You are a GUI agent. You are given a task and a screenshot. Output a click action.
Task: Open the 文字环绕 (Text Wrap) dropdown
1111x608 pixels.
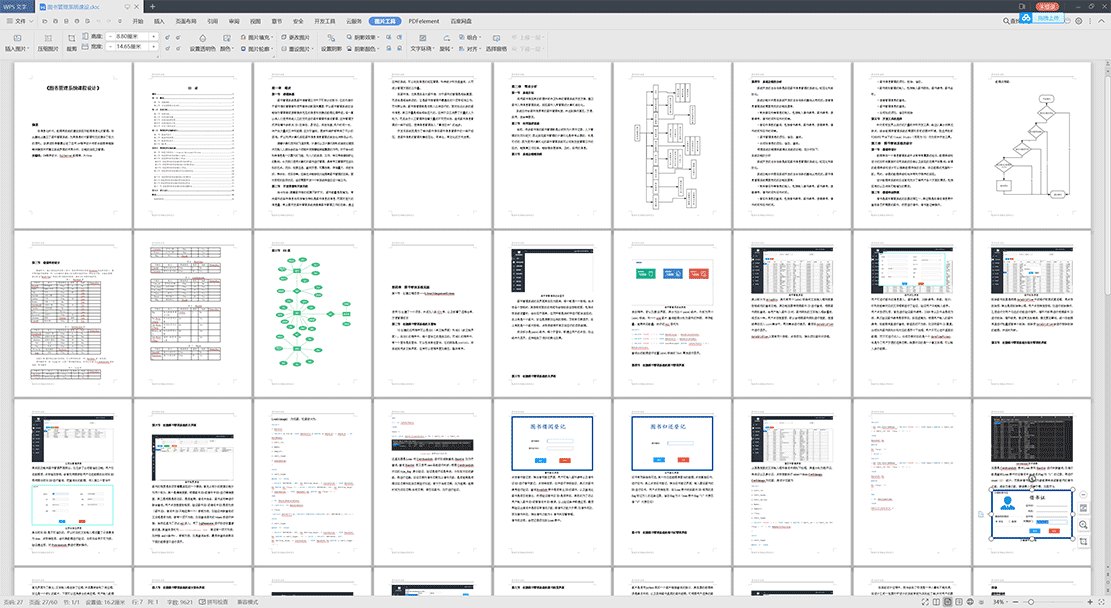pos(424,47)
